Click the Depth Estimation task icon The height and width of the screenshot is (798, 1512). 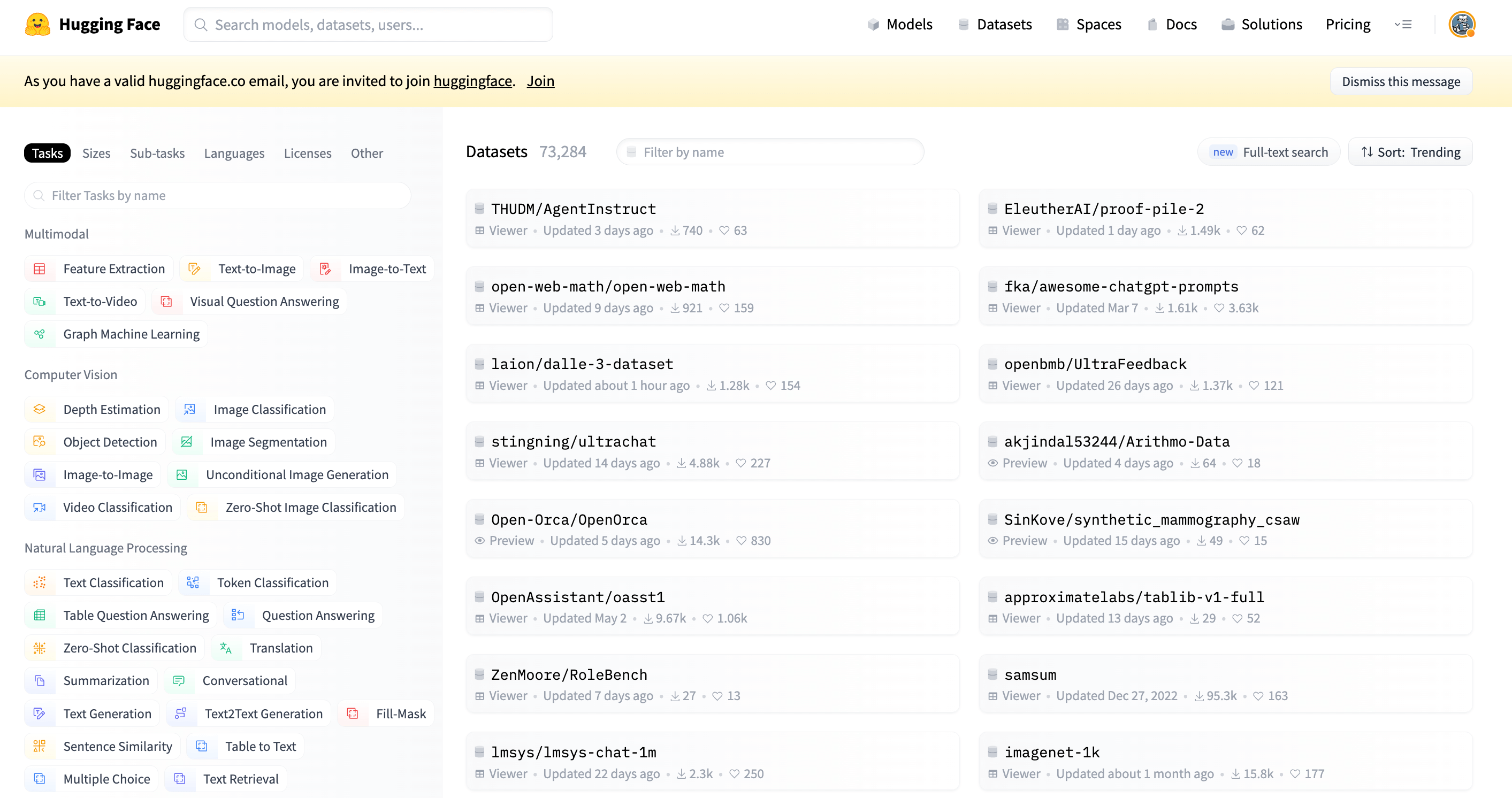40,410
